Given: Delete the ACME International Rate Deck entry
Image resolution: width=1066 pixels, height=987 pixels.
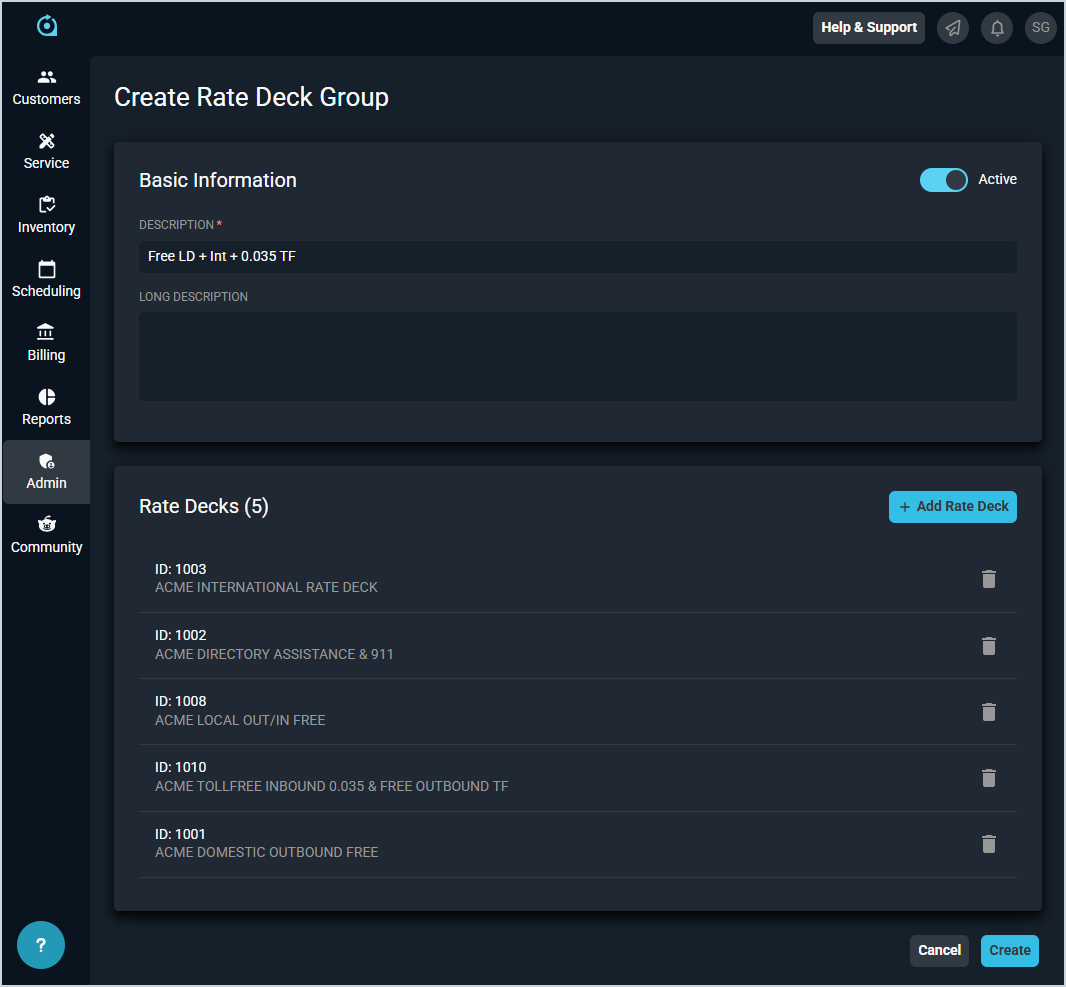Looking at the screenshot, I should 988,579.
